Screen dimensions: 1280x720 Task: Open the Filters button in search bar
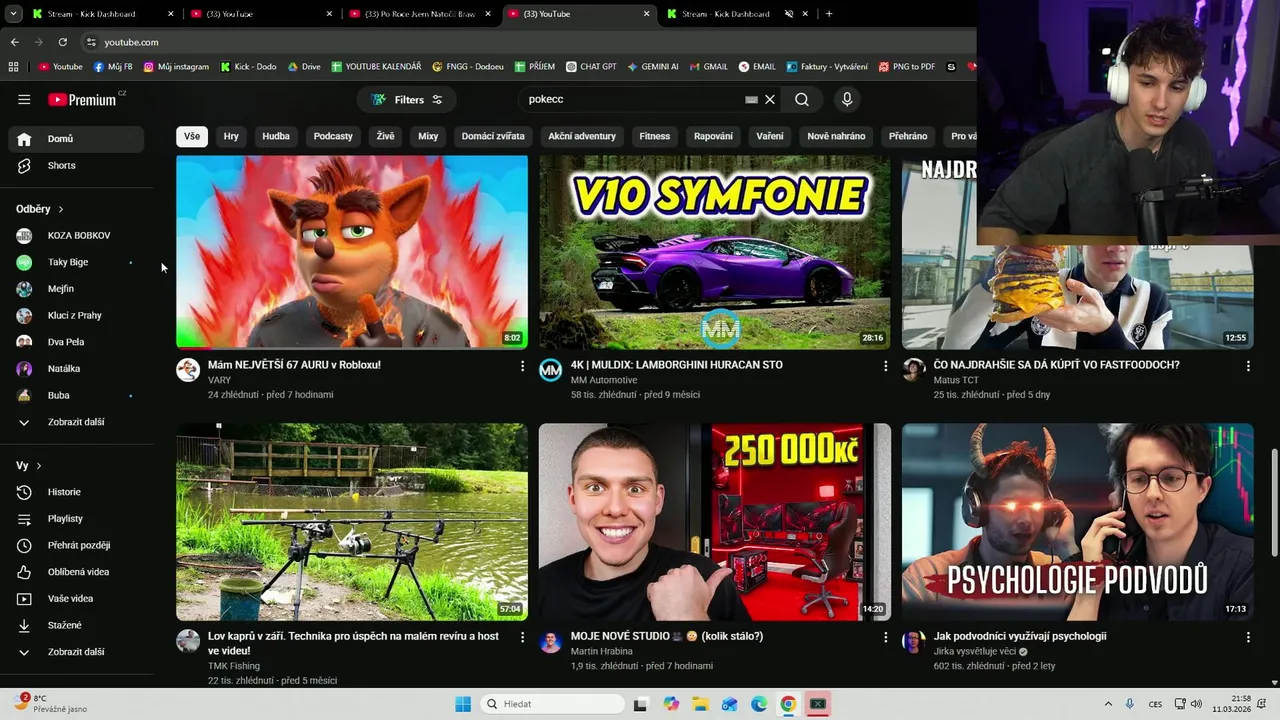tap(407, 99)
